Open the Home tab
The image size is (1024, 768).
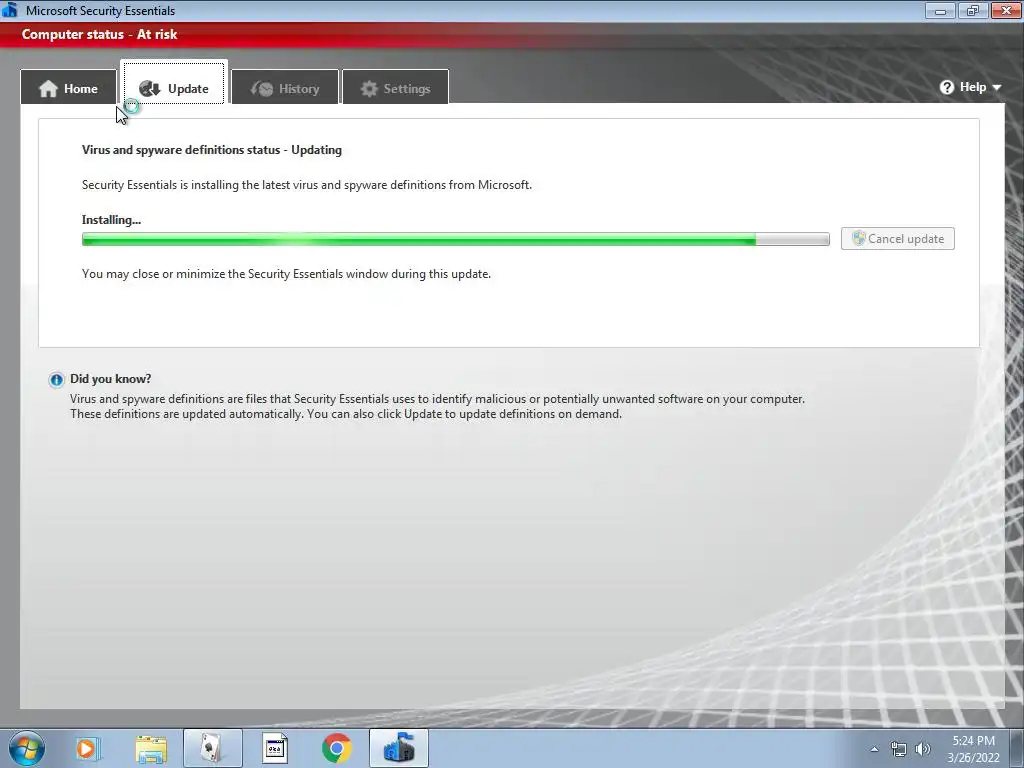click(69, 88)
